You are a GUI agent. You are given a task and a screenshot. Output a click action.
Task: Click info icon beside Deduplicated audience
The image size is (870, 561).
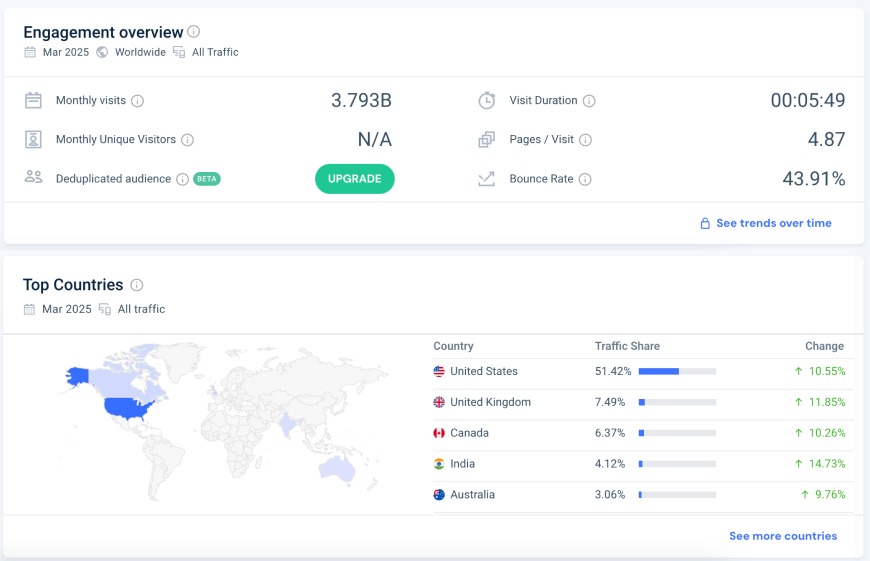click(182, 179)
